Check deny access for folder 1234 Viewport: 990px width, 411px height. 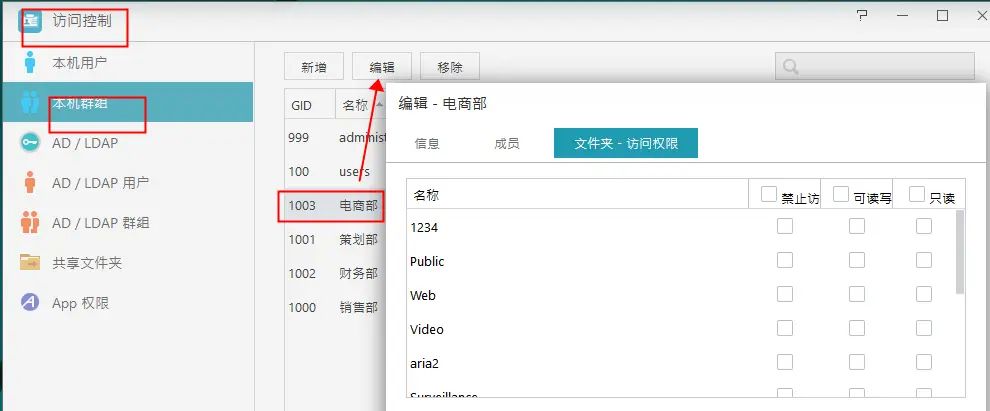[x=785, y=226]
